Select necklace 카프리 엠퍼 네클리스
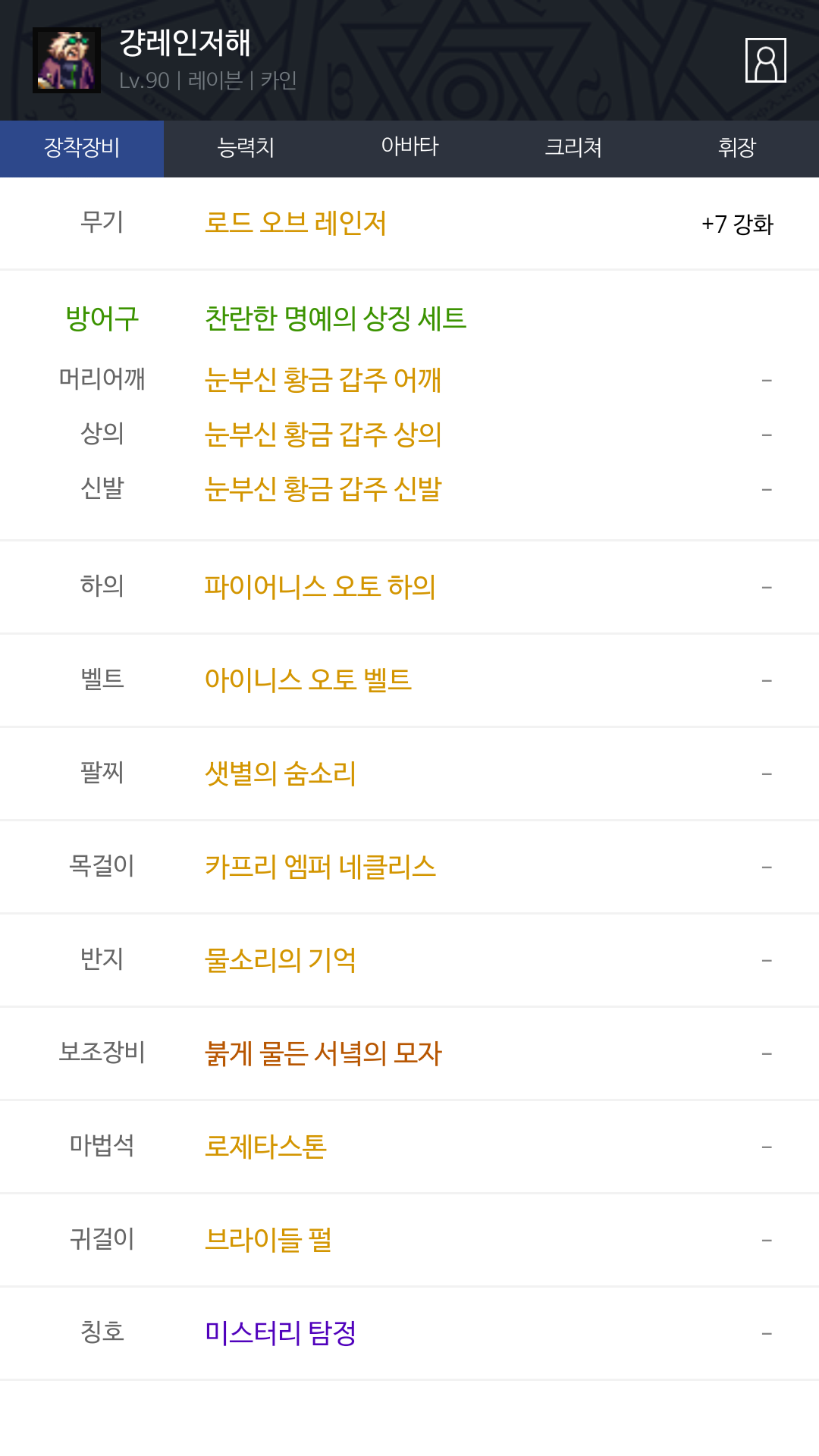The image size is (819, 1456). (320, 867)
